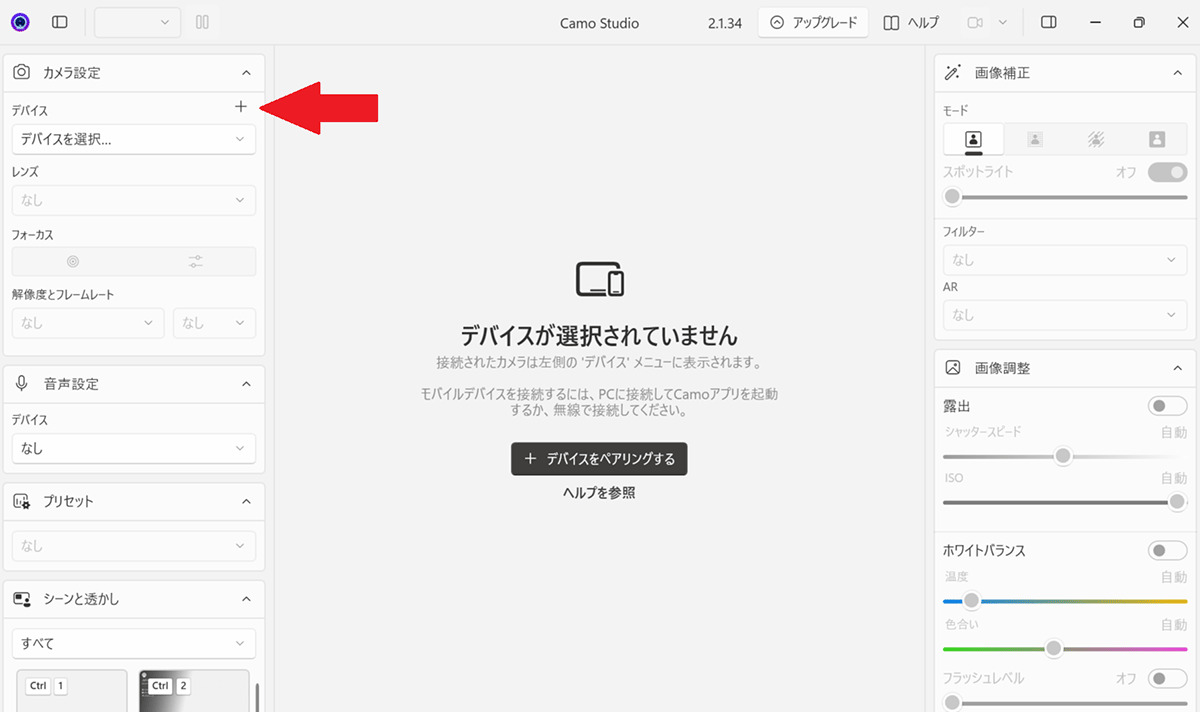Click the camera icon beside カメラ設定
Image resolution: width=1200 pixels, height=712 pixels.
(21, 72)
